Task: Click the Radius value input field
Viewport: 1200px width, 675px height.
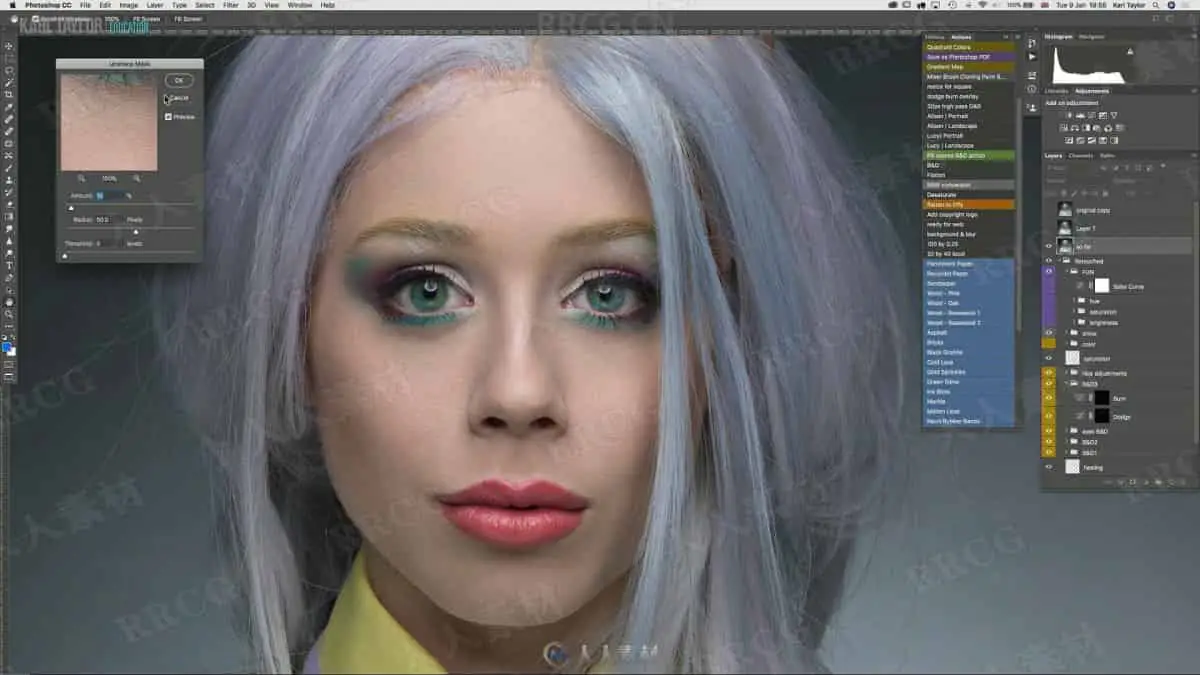Action: (x=109, y=219)
